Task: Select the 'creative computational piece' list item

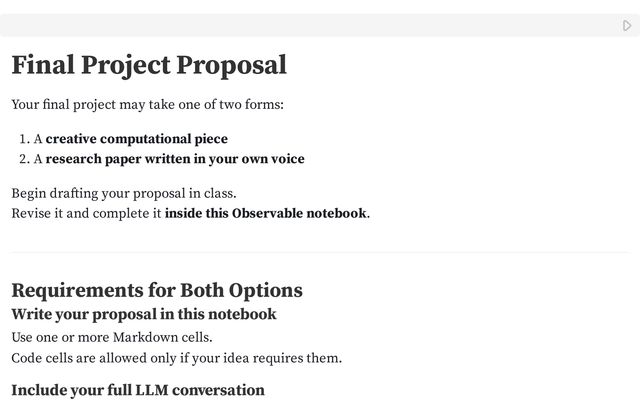Action: click(x=136, y=139)
